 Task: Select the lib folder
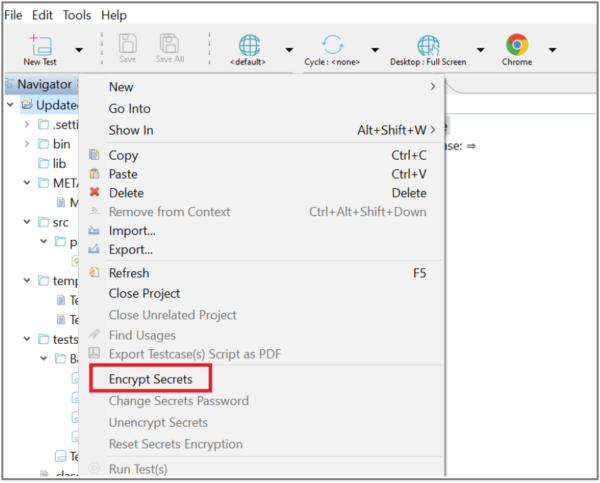click(52, 163)
